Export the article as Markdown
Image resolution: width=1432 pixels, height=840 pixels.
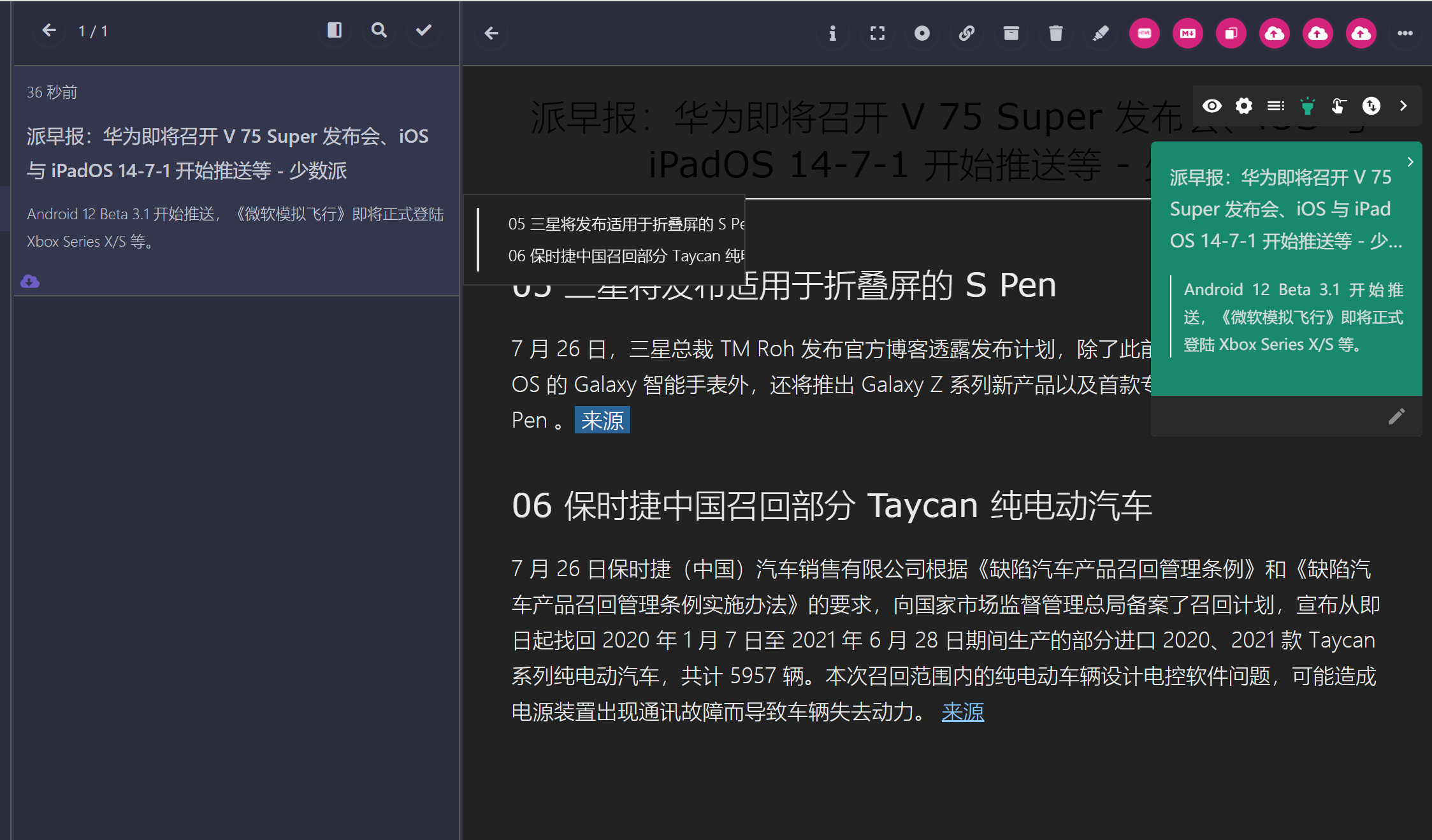tap(1187, 33)
